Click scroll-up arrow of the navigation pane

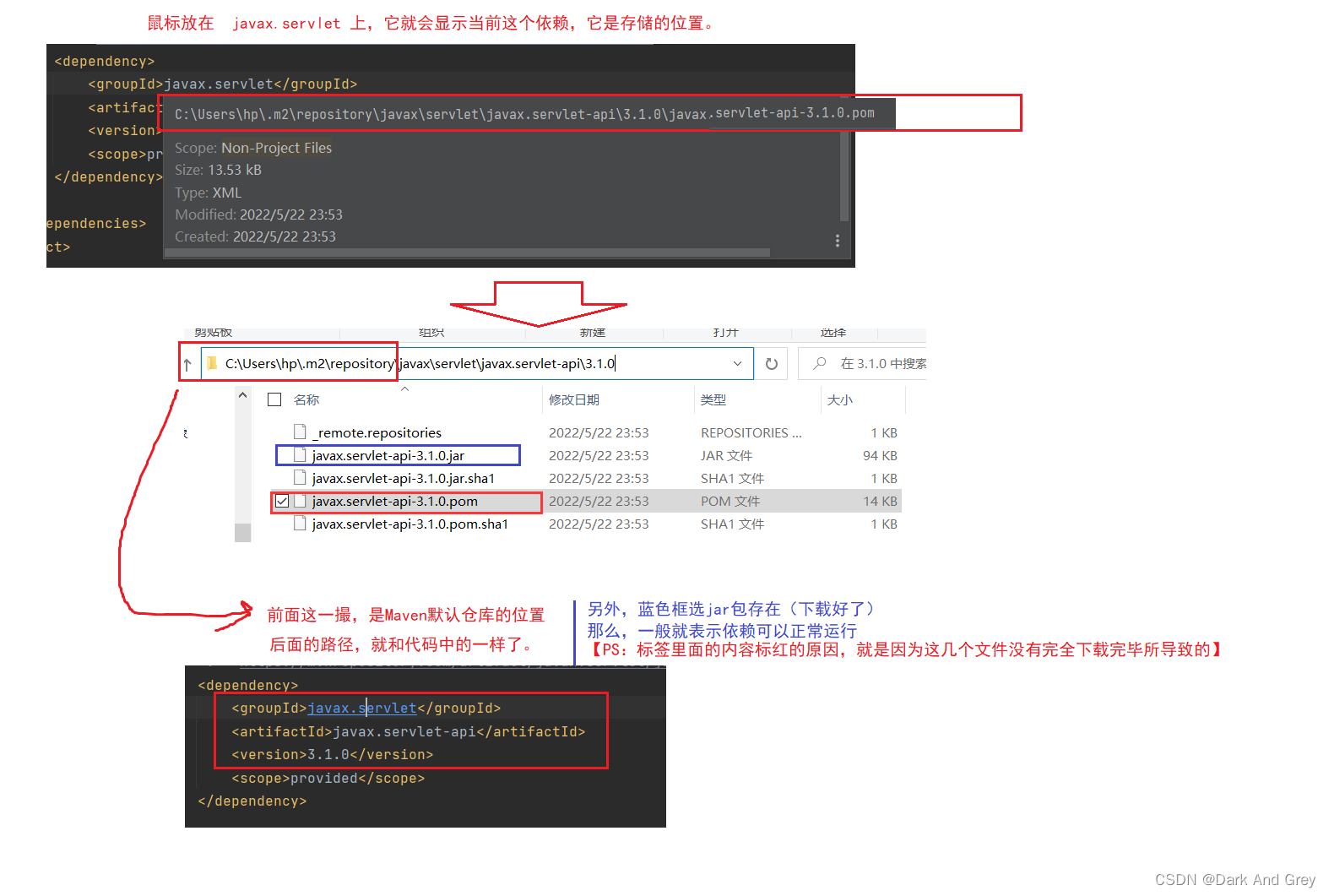pyautogui.click(x=242, y=395)
